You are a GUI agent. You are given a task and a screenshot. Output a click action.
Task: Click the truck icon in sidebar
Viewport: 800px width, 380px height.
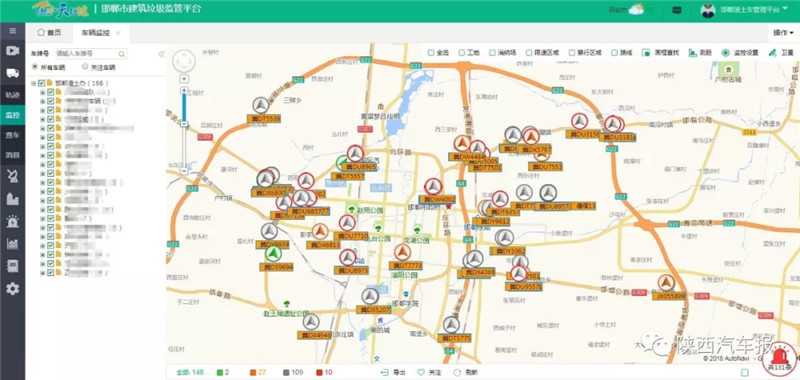click(12, 72)
